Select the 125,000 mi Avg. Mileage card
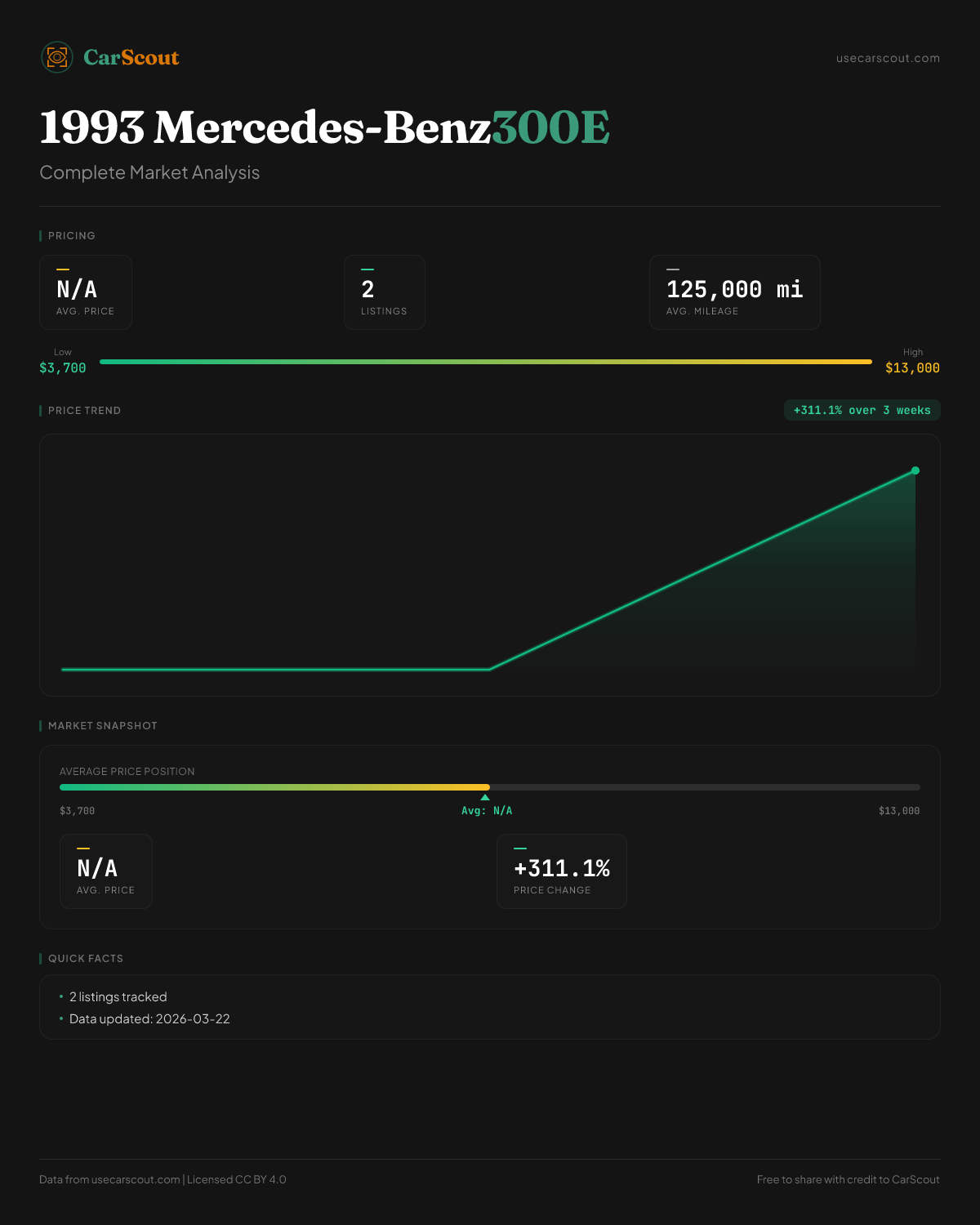 pyautogui.click(x=734, y=292)
